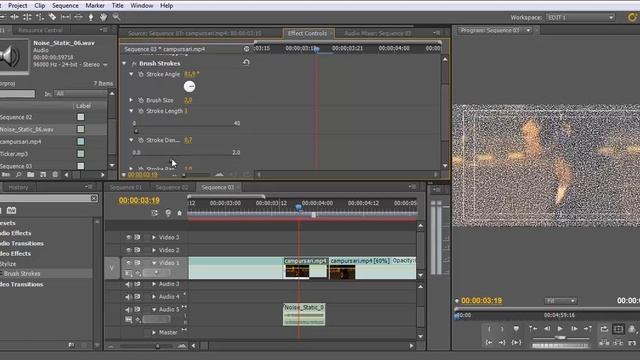The image size is (640, 360).
Task: Step forward one frame
Action: (574, 329)
